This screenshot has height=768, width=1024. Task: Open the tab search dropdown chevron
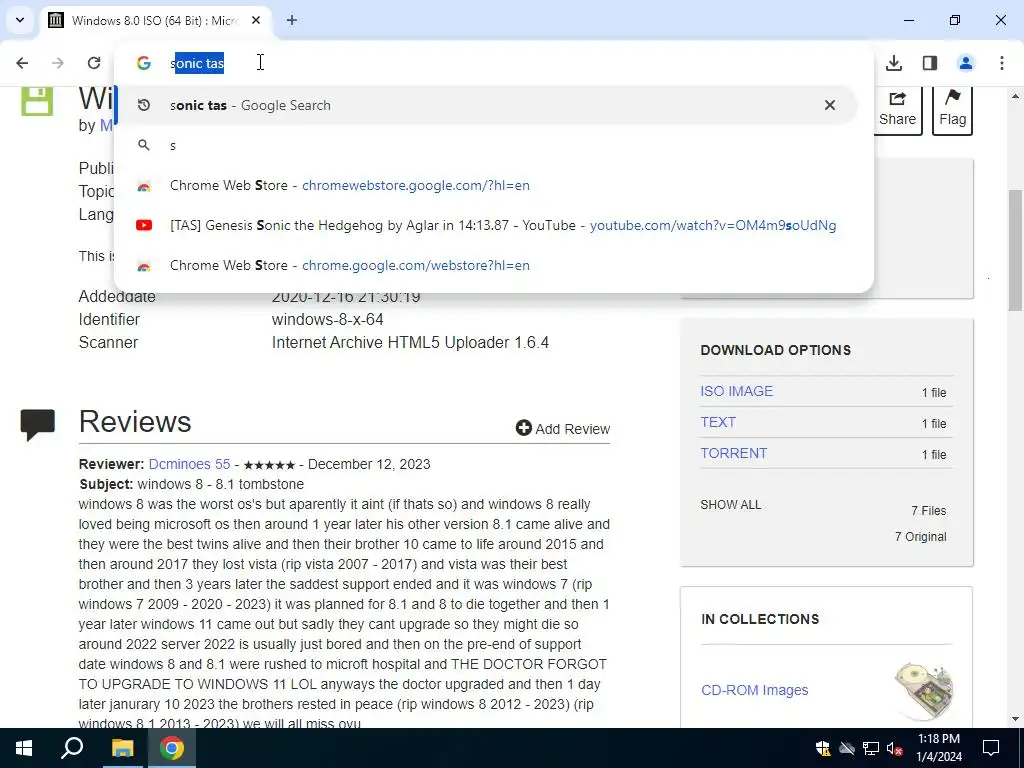pos(20,20)
